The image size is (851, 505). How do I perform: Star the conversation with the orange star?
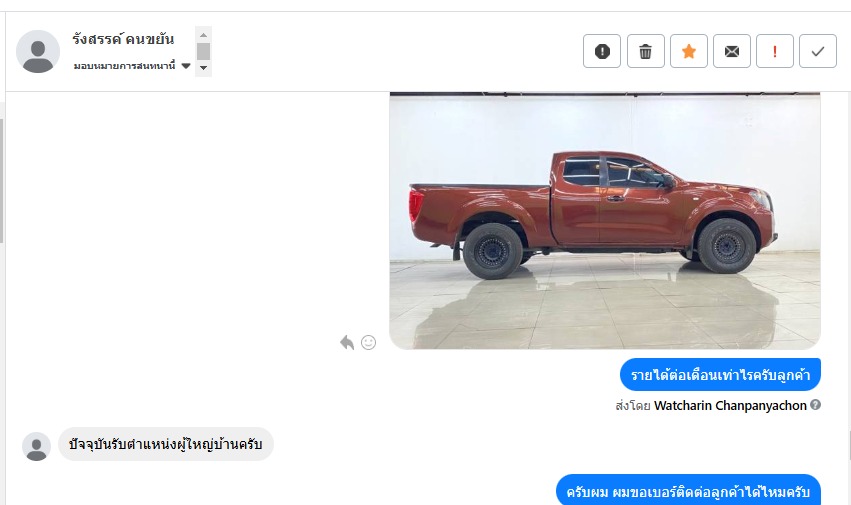689,51
